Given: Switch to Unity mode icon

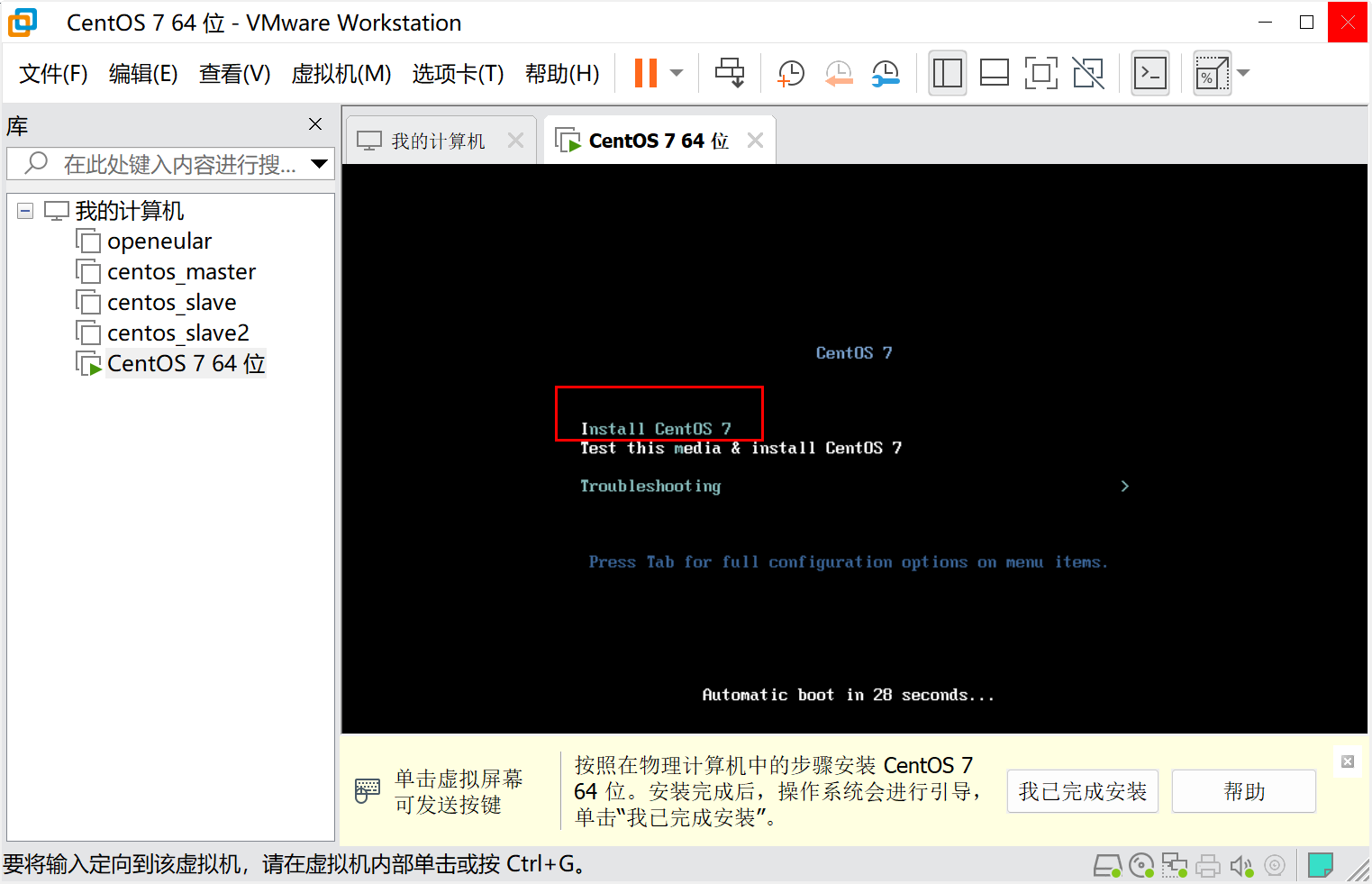Looking at the screenshot, I should pos(1088,73).
